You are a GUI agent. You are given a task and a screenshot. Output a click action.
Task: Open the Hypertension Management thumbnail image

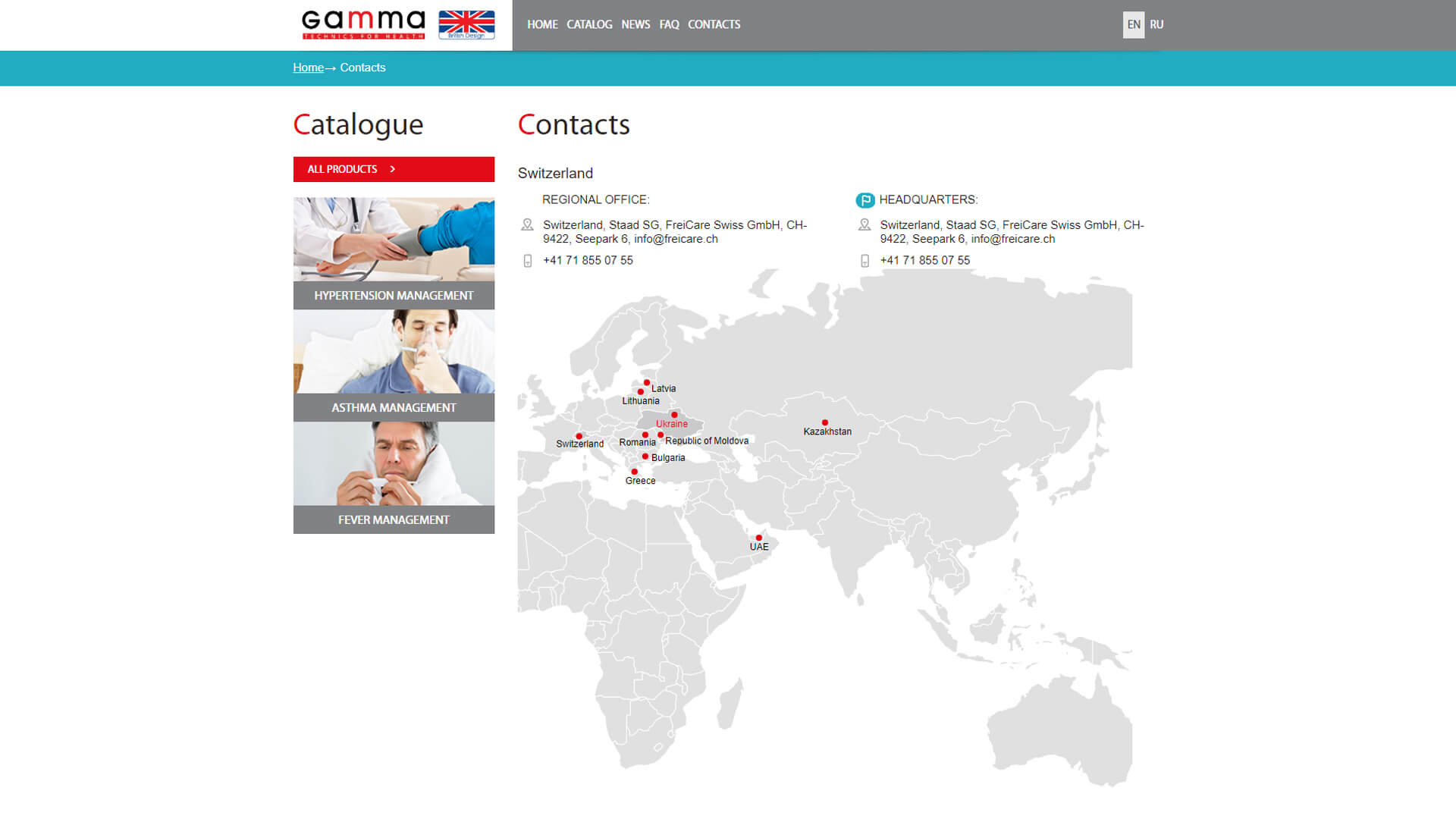pos(394,240)
